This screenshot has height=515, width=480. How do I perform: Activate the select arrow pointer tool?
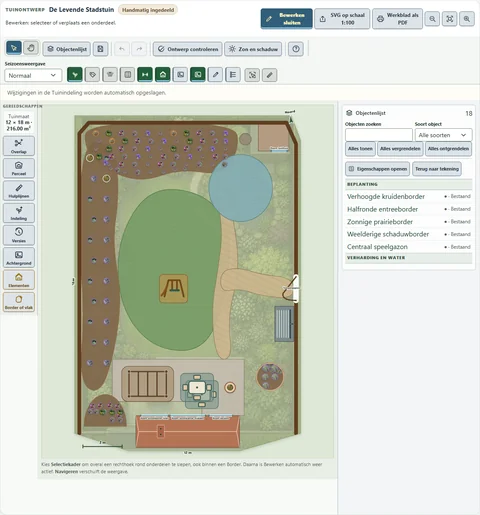tap(14, 48)
